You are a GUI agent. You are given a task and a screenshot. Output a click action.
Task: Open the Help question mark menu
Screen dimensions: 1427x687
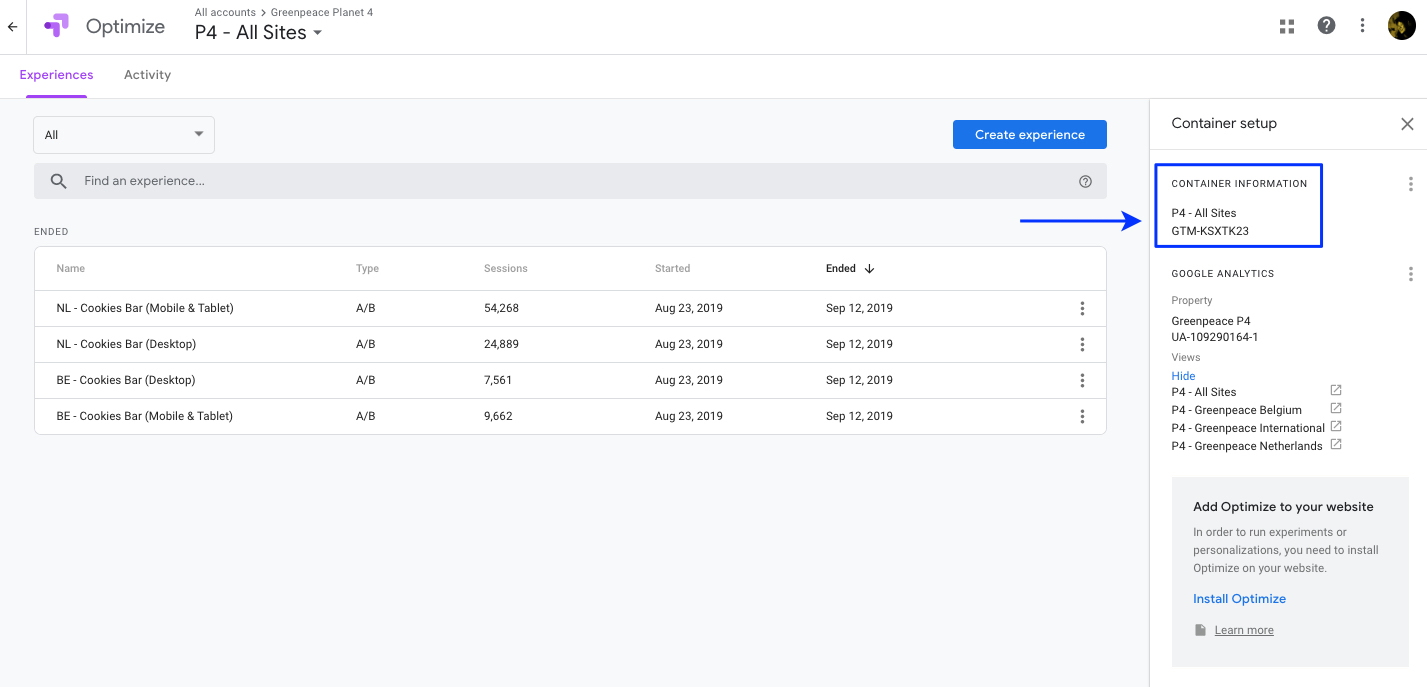[x=1326, y=26]
